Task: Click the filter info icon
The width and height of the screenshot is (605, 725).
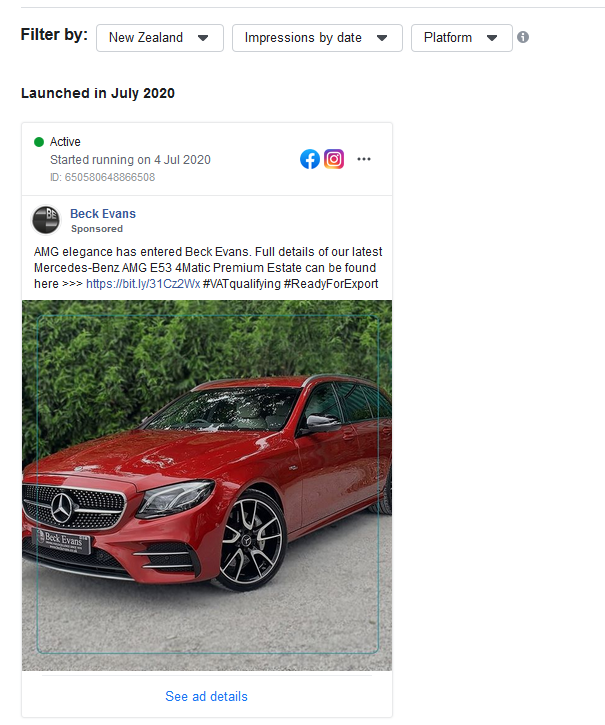Action: 523,37
